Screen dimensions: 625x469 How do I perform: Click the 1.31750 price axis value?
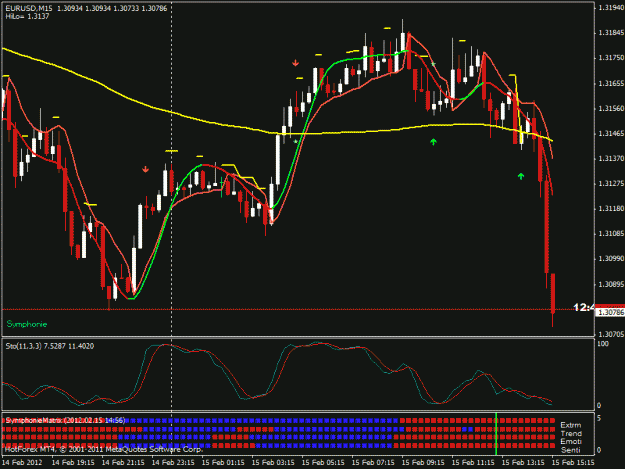611,58
